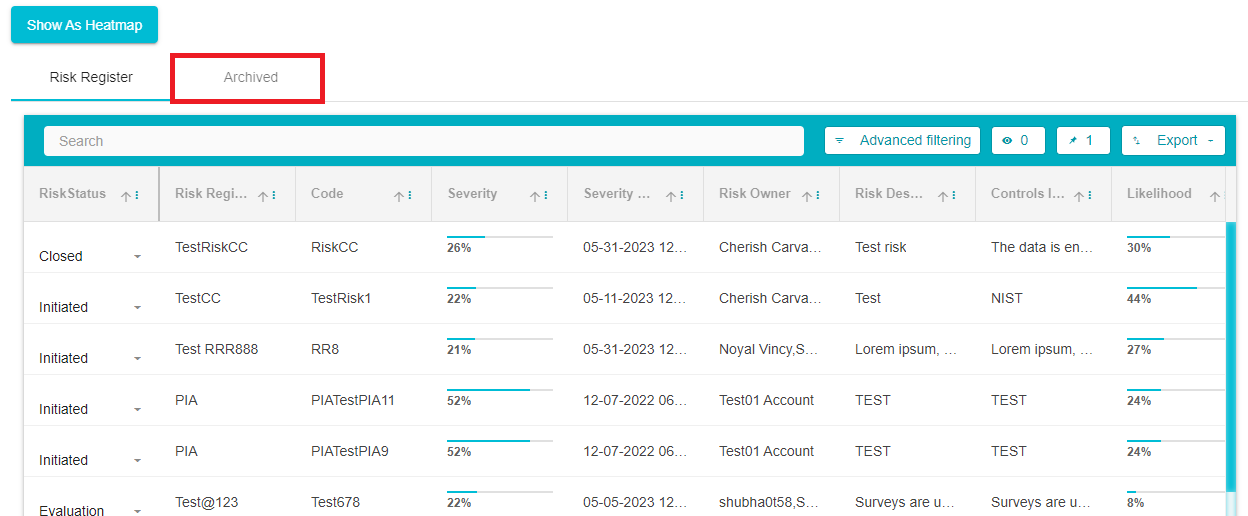Sort the Likelihood column arrow
This screenshot has height=516, width=1248.
tap(1215, 196)
